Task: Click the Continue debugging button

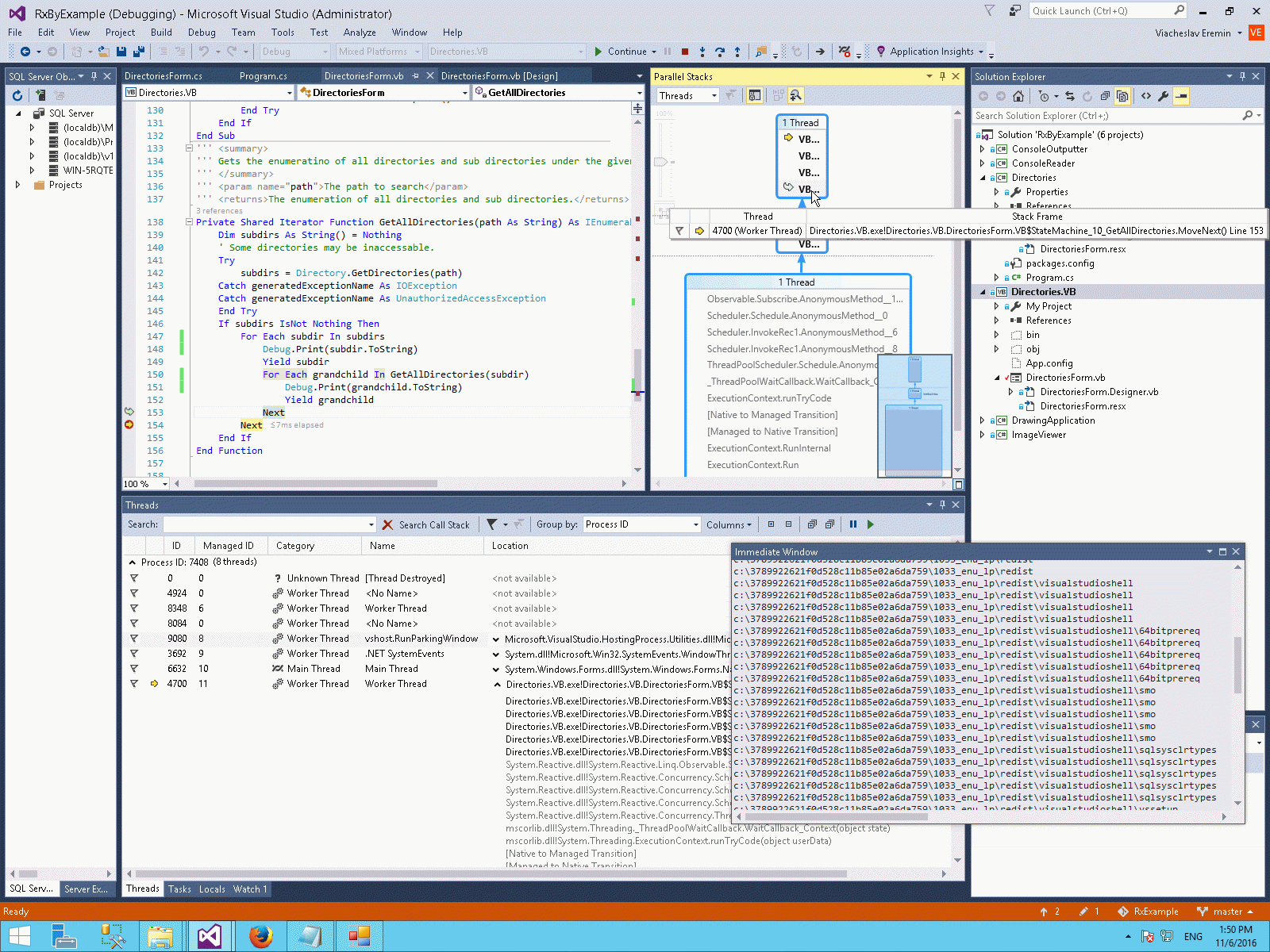Action: pyautogui.click(x=620, y=52)
